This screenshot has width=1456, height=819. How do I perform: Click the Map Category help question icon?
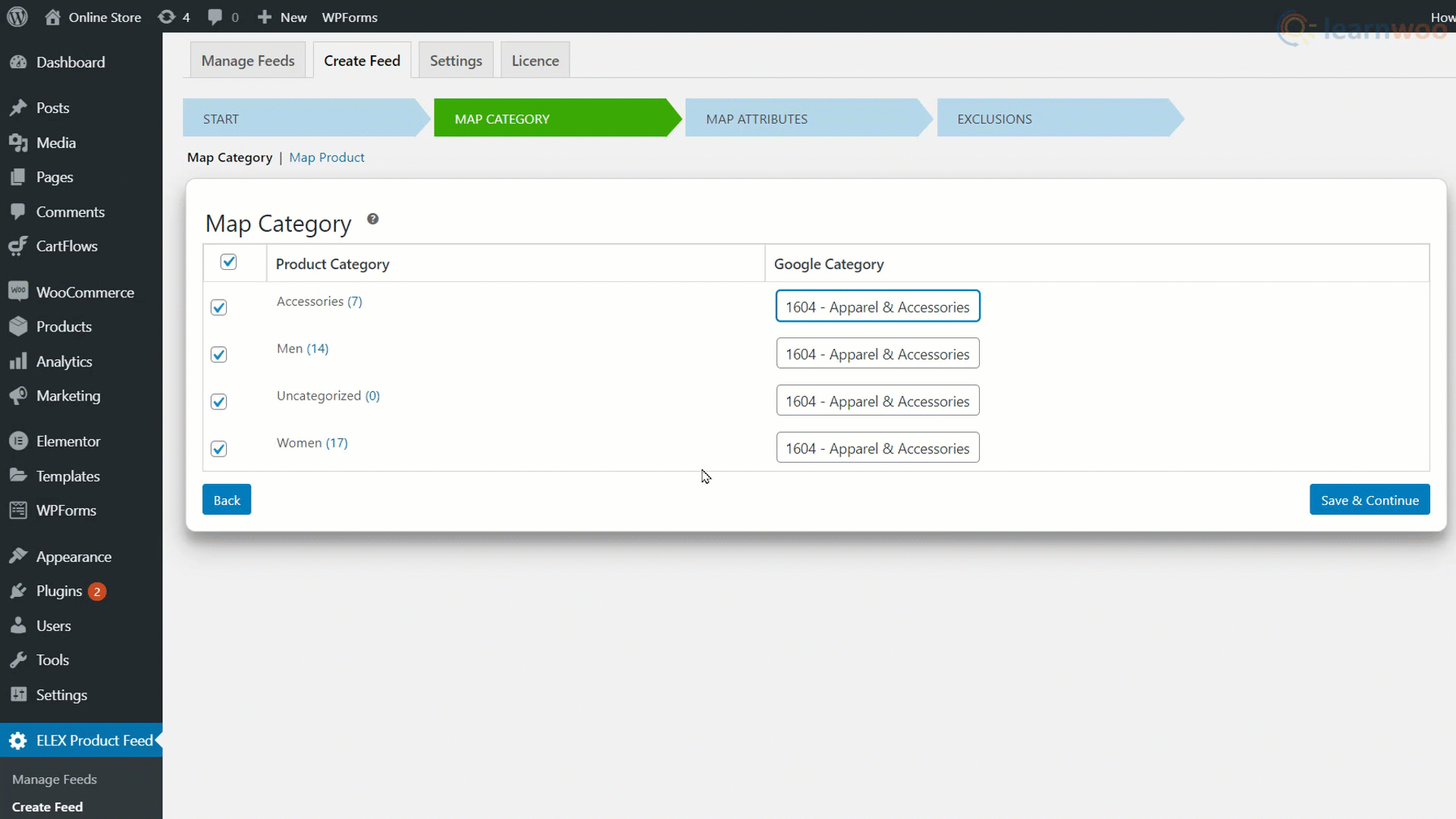tap(372, 219)
